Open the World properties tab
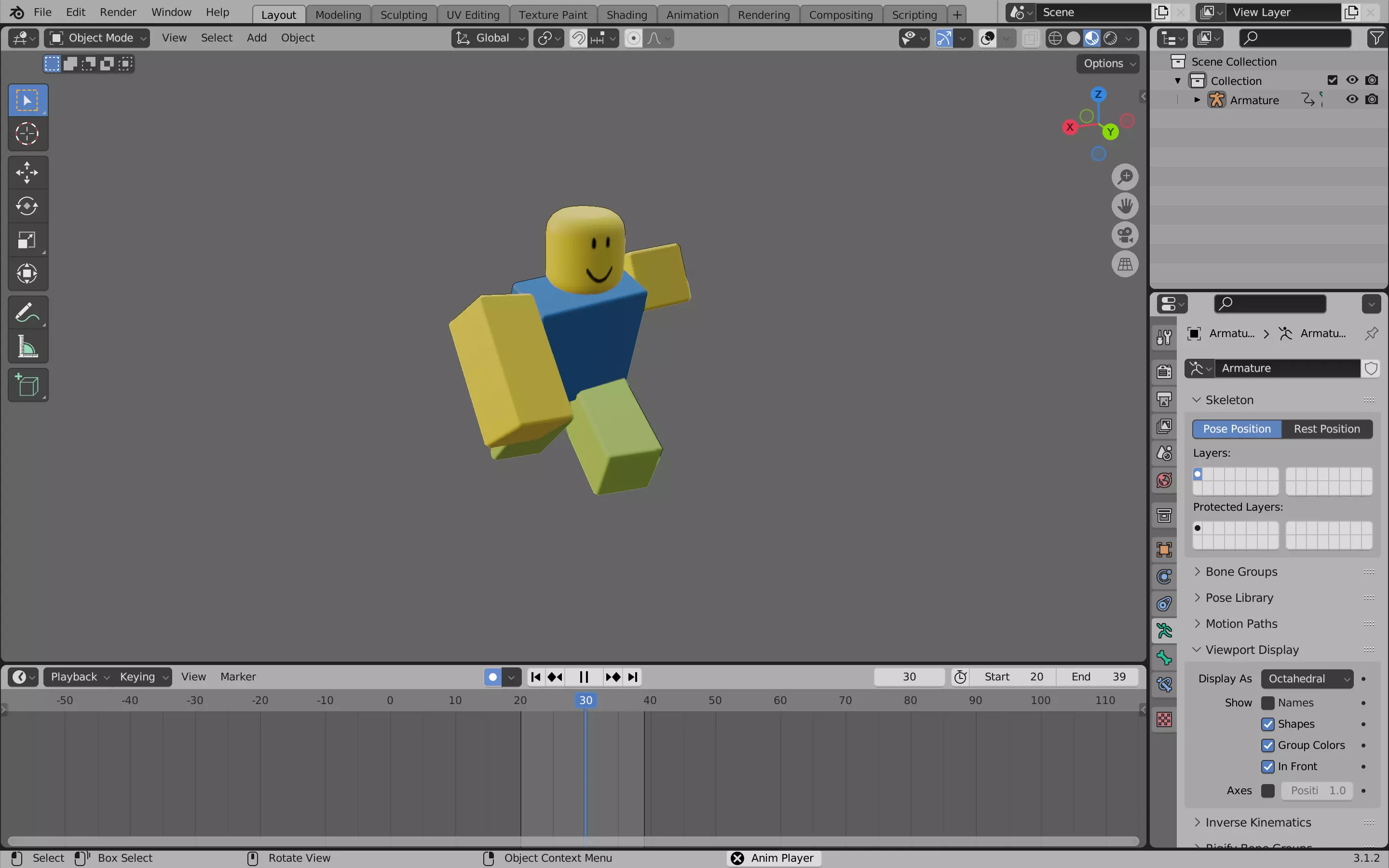The width and height of the screenshot is (1389, 868). (x=1164, y=480)
